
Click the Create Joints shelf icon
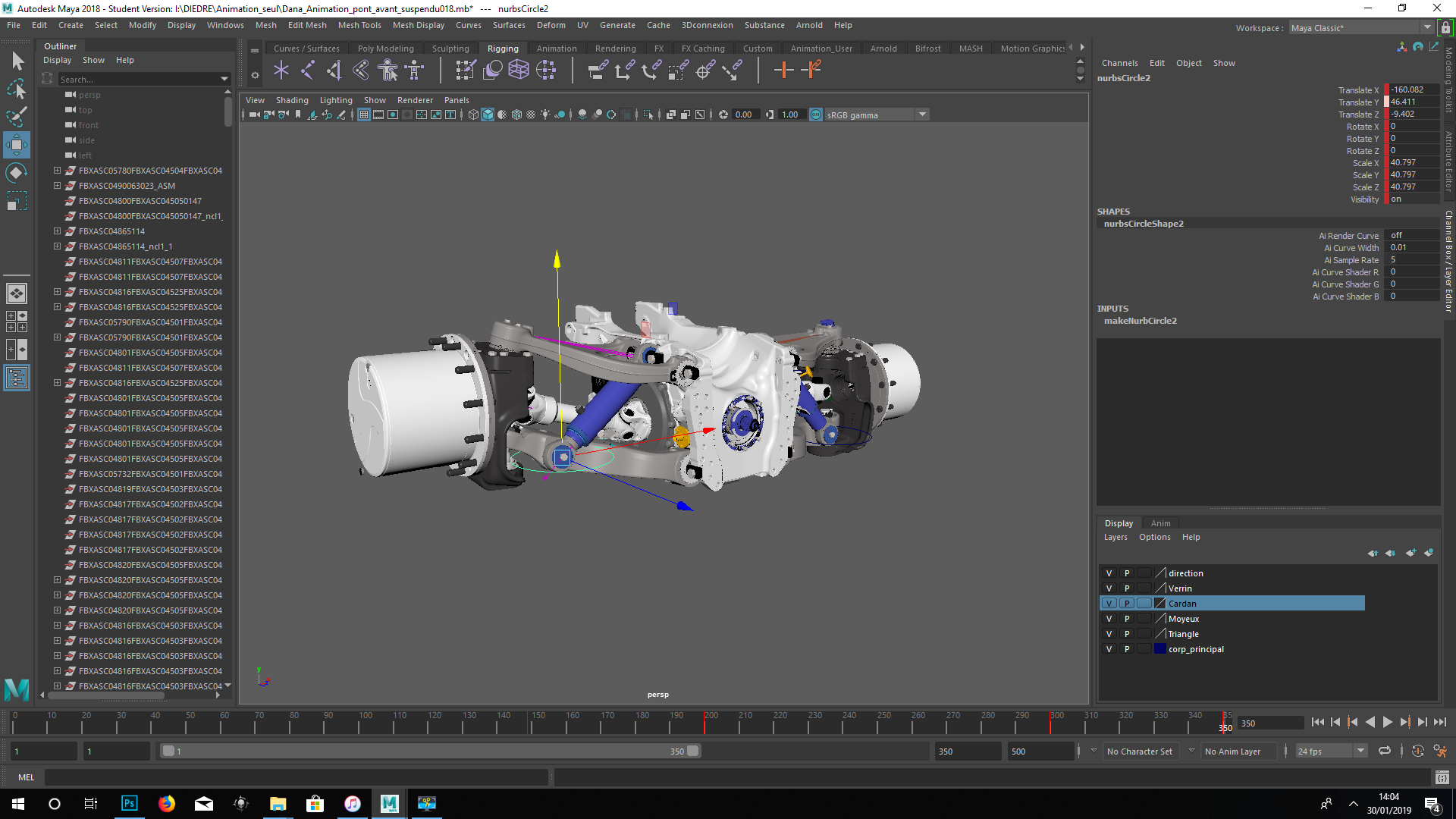(x=307, y=71)
